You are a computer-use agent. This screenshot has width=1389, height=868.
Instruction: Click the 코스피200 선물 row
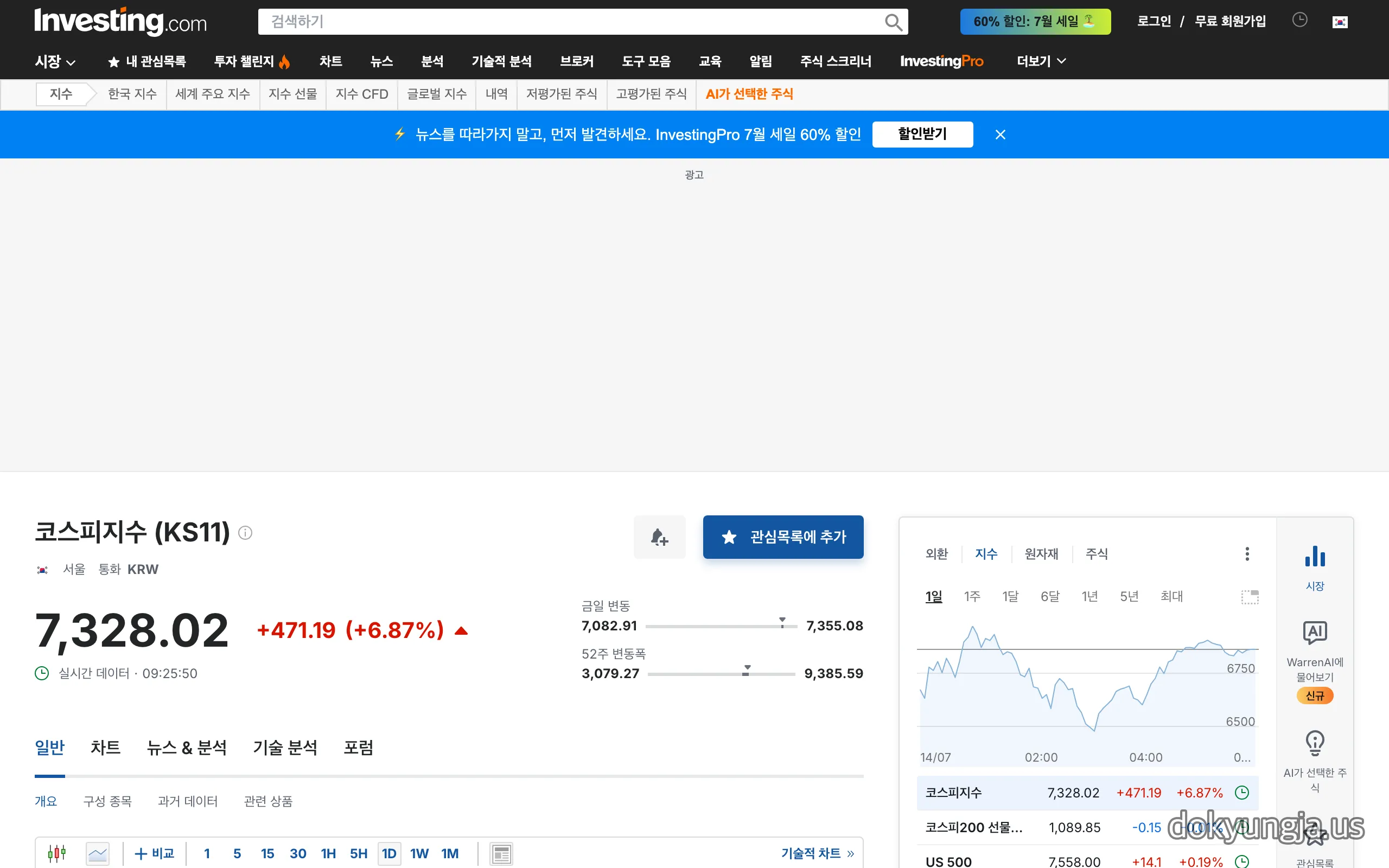(1088, 827)
